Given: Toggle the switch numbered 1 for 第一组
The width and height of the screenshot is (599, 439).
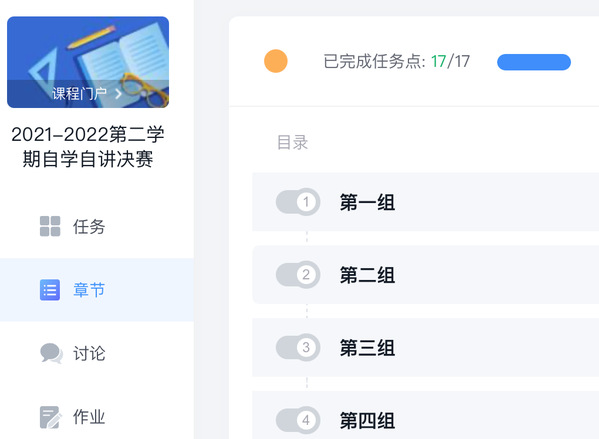Looking at the screenshot, I should click(x=298, y=202).
